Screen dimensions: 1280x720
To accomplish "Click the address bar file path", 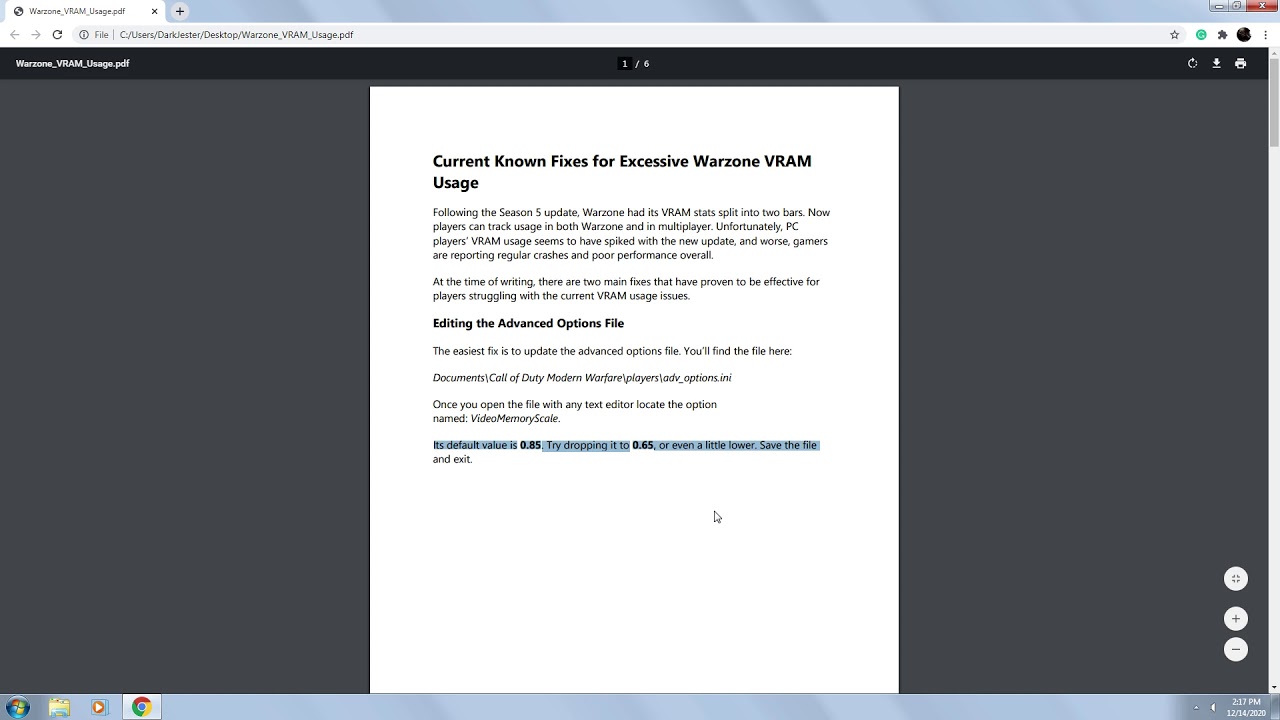I will coord(236,34).
